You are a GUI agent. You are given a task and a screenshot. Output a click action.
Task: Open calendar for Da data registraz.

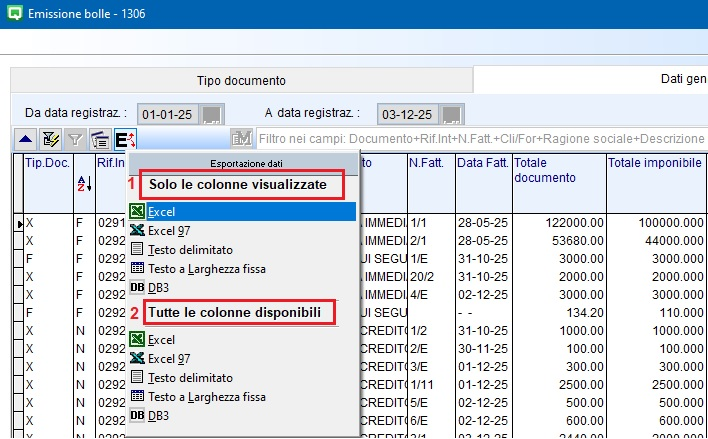coord(214,114)
